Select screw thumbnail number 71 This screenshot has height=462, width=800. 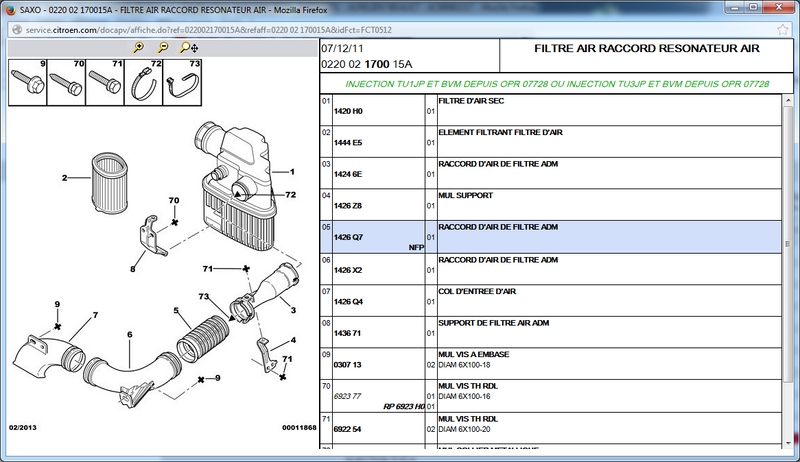coord(105,82)
